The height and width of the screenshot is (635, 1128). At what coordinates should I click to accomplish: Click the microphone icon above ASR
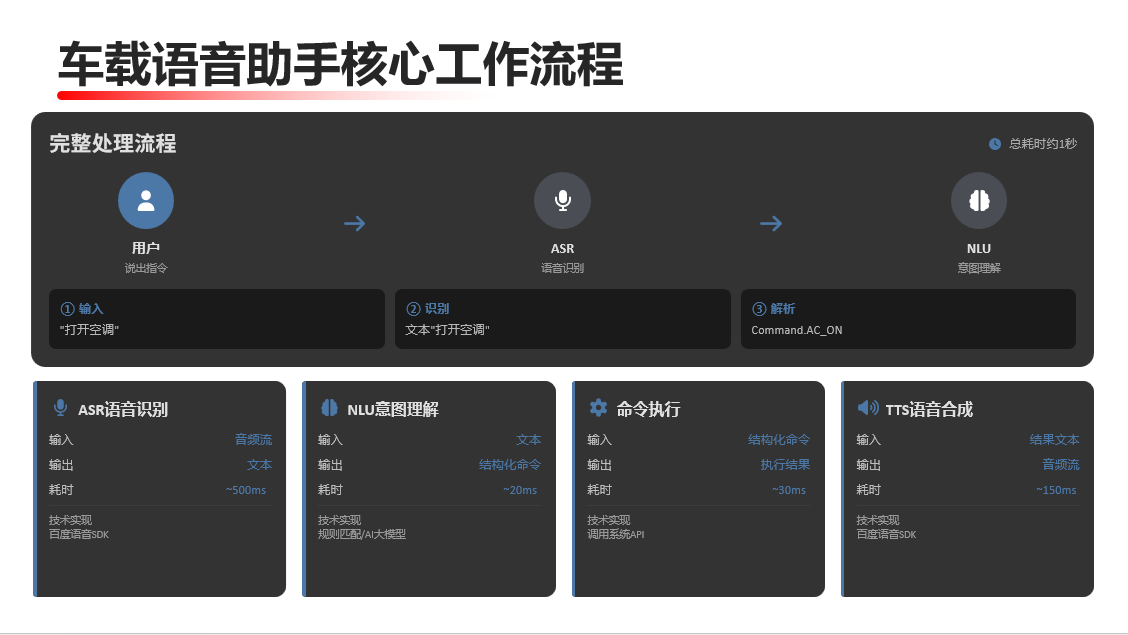tap(563, 200)
